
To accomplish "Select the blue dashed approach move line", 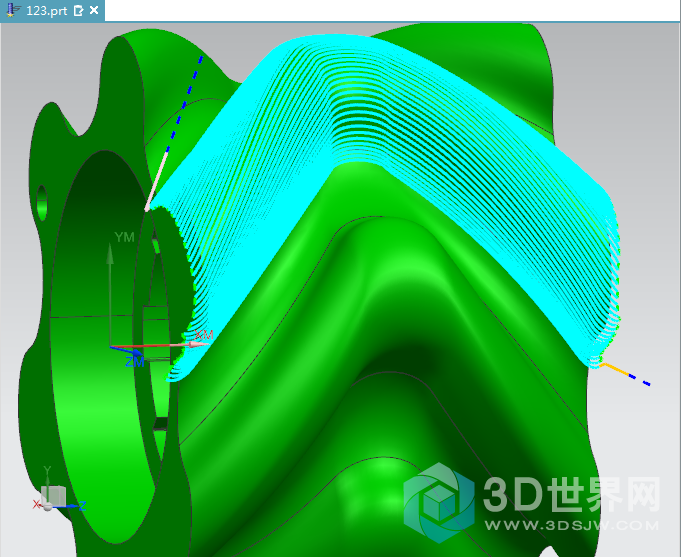I will click(184, 104).
